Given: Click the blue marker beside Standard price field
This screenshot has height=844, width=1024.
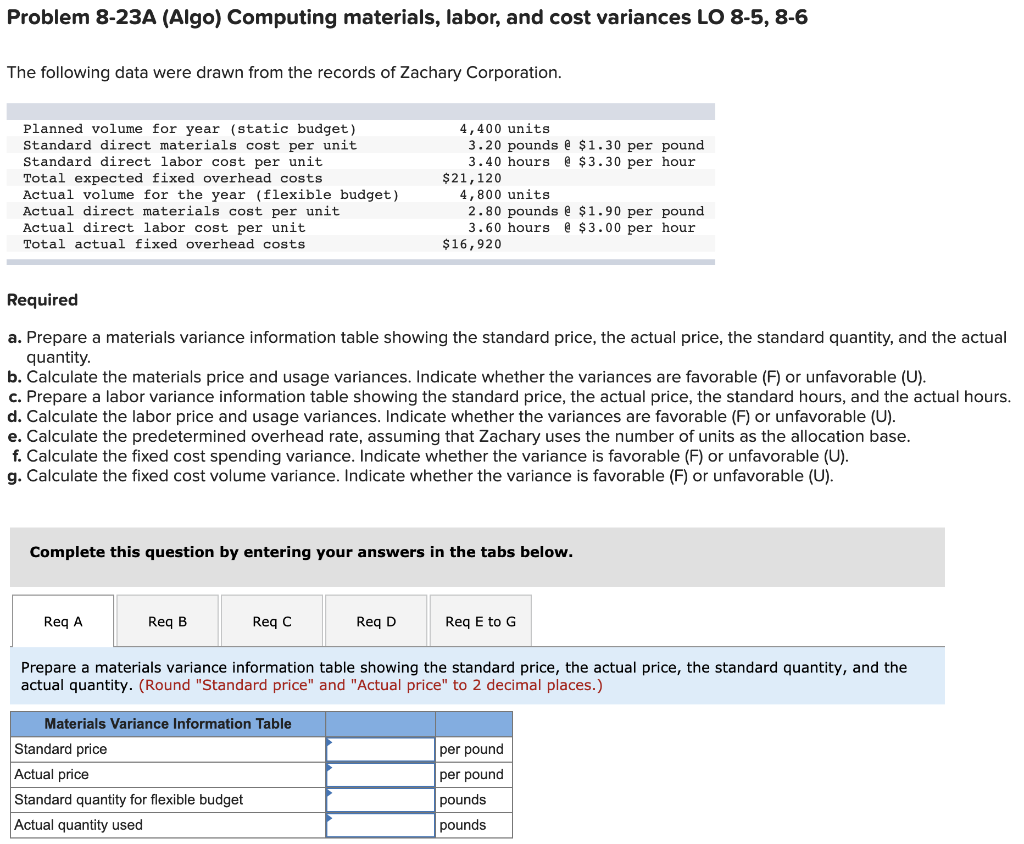Looking at the screenshot, I should click(x=328, y=744).
